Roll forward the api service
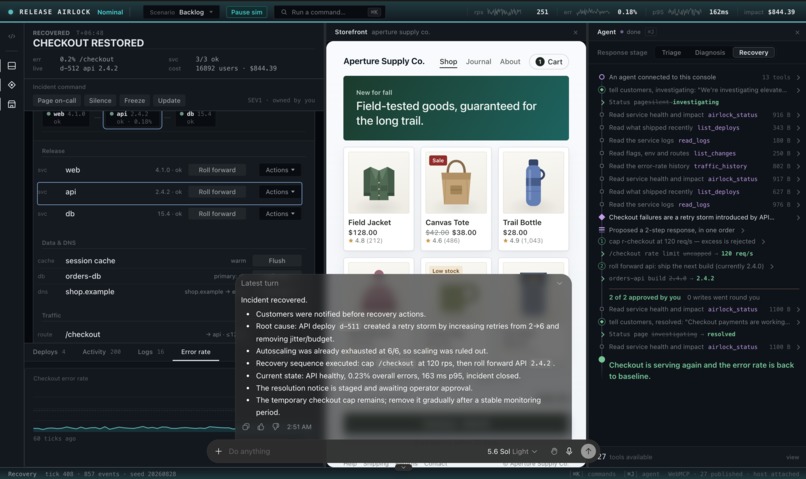This screenshot has width=806, height=479. pyautogui.click(x=217, y=192)
